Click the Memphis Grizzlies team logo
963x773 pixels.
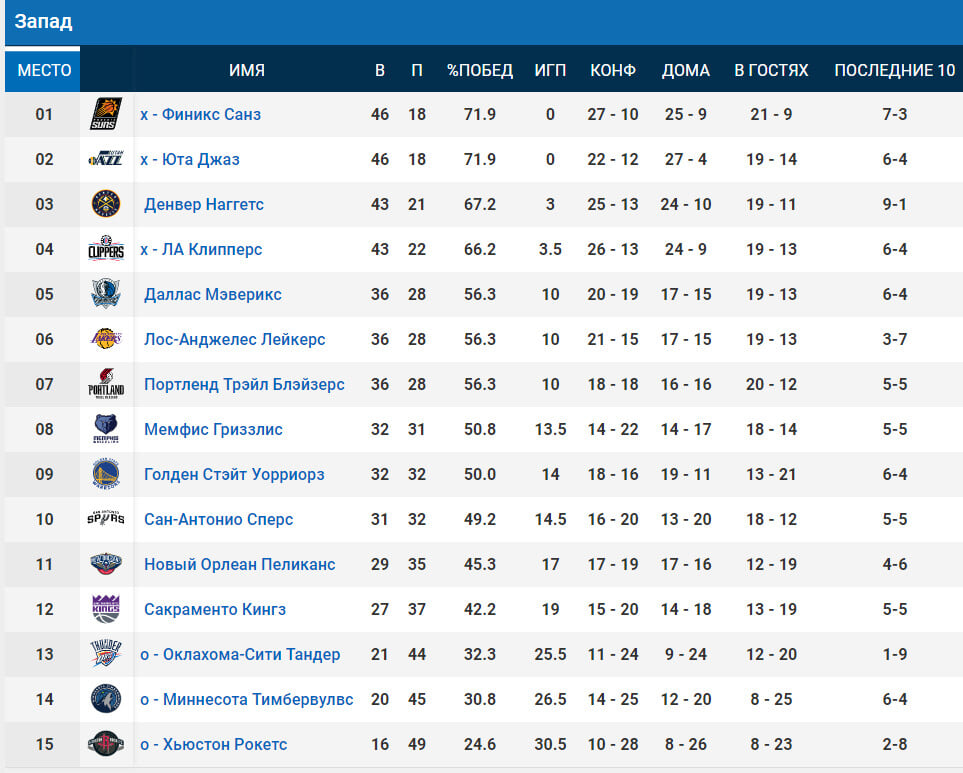106,429
